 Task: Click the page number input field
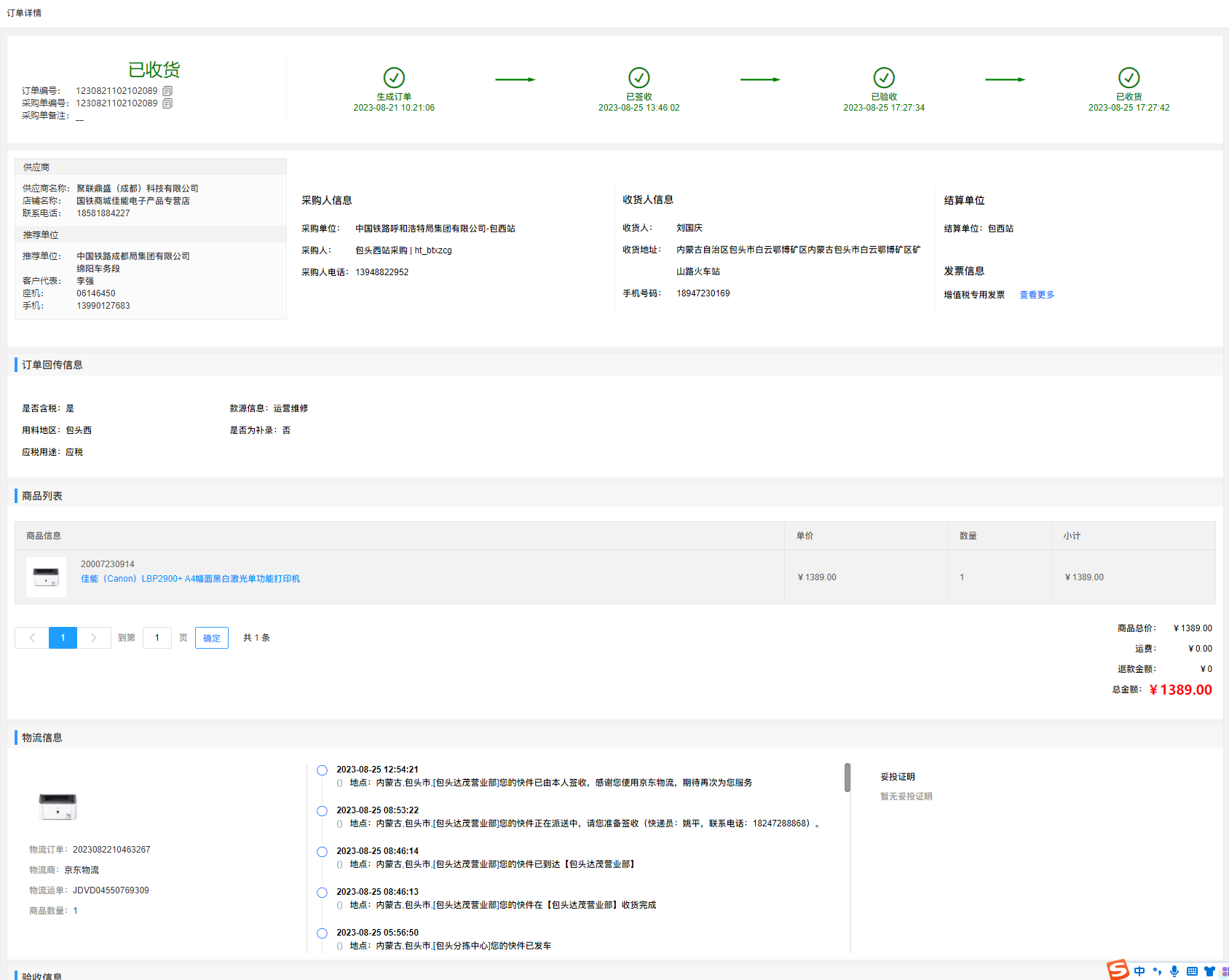[157, 638]
